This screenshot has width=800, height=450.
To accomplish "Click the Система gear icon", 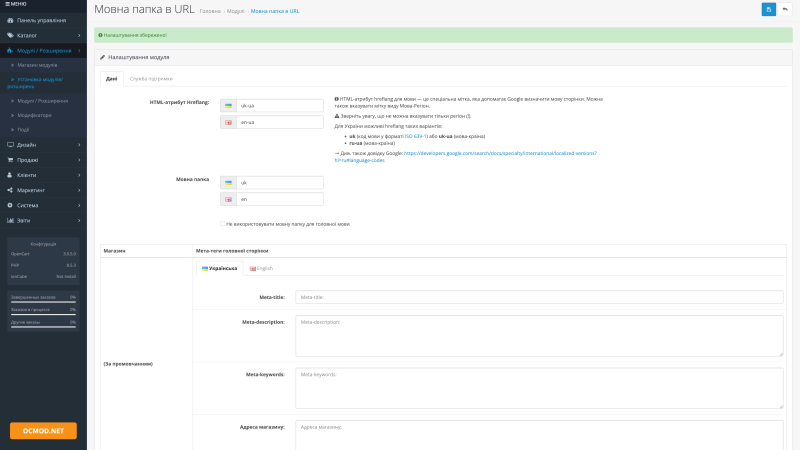I will pos(10,205).
